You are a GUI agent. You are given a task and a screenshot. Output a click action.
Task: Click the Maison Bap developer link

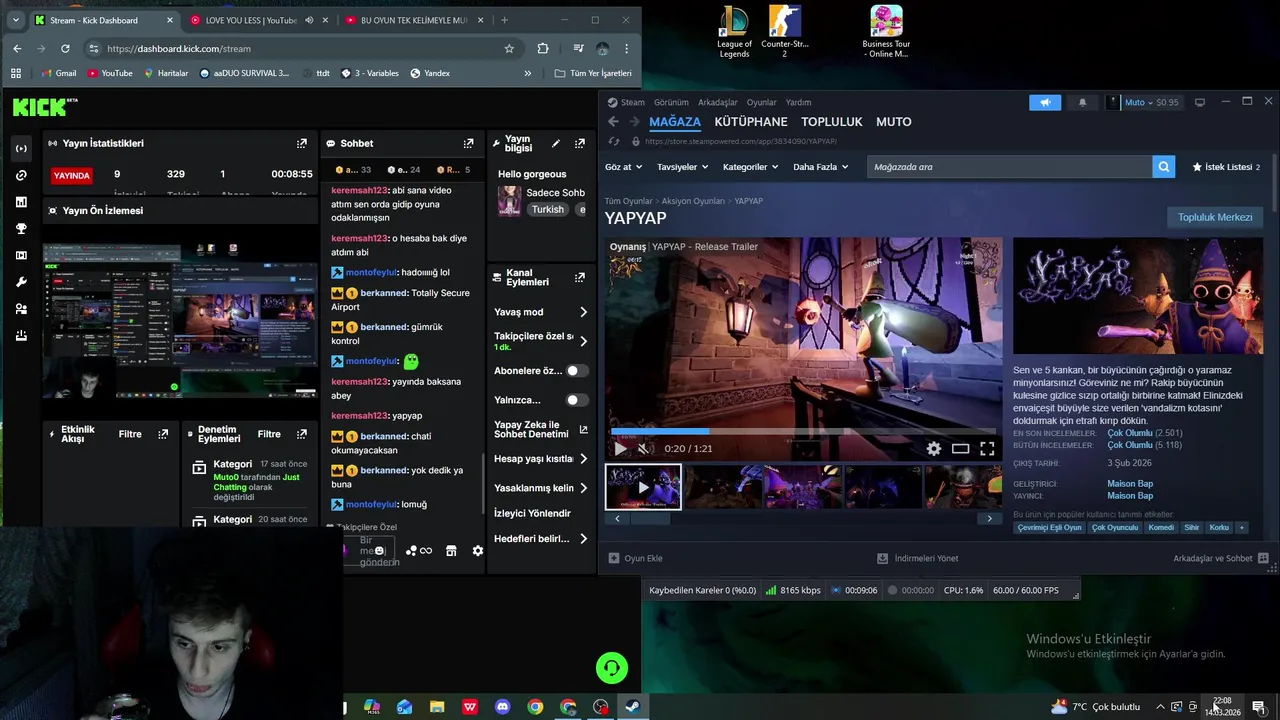[1130, 484]
